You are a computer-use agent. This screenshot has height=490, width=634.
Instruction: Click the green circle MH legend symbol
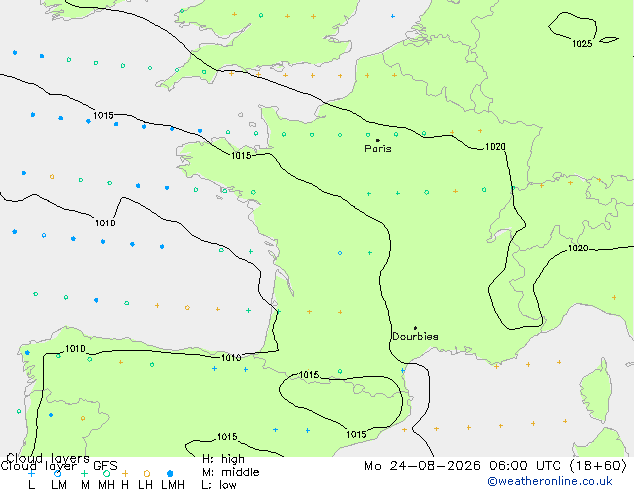coord(106,473)
